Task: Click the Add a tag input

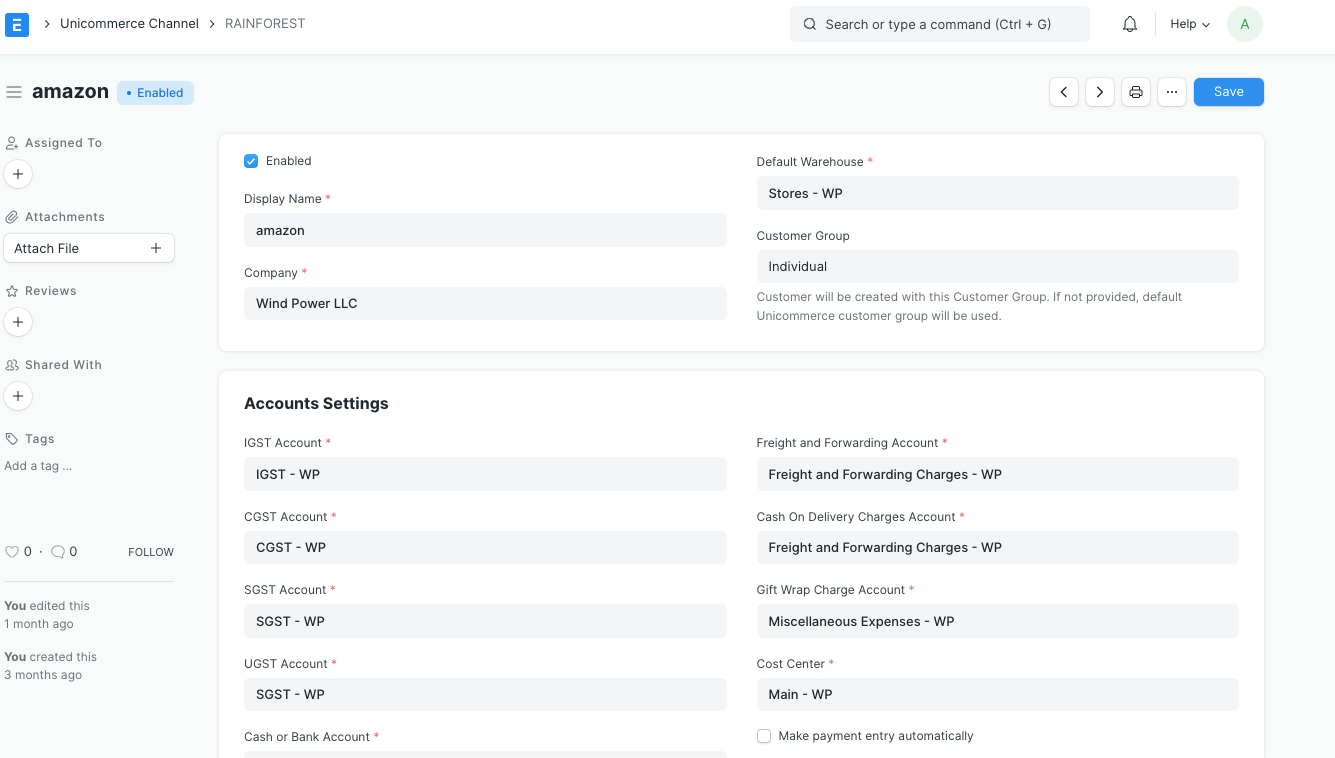Action: tap(38, 465)
